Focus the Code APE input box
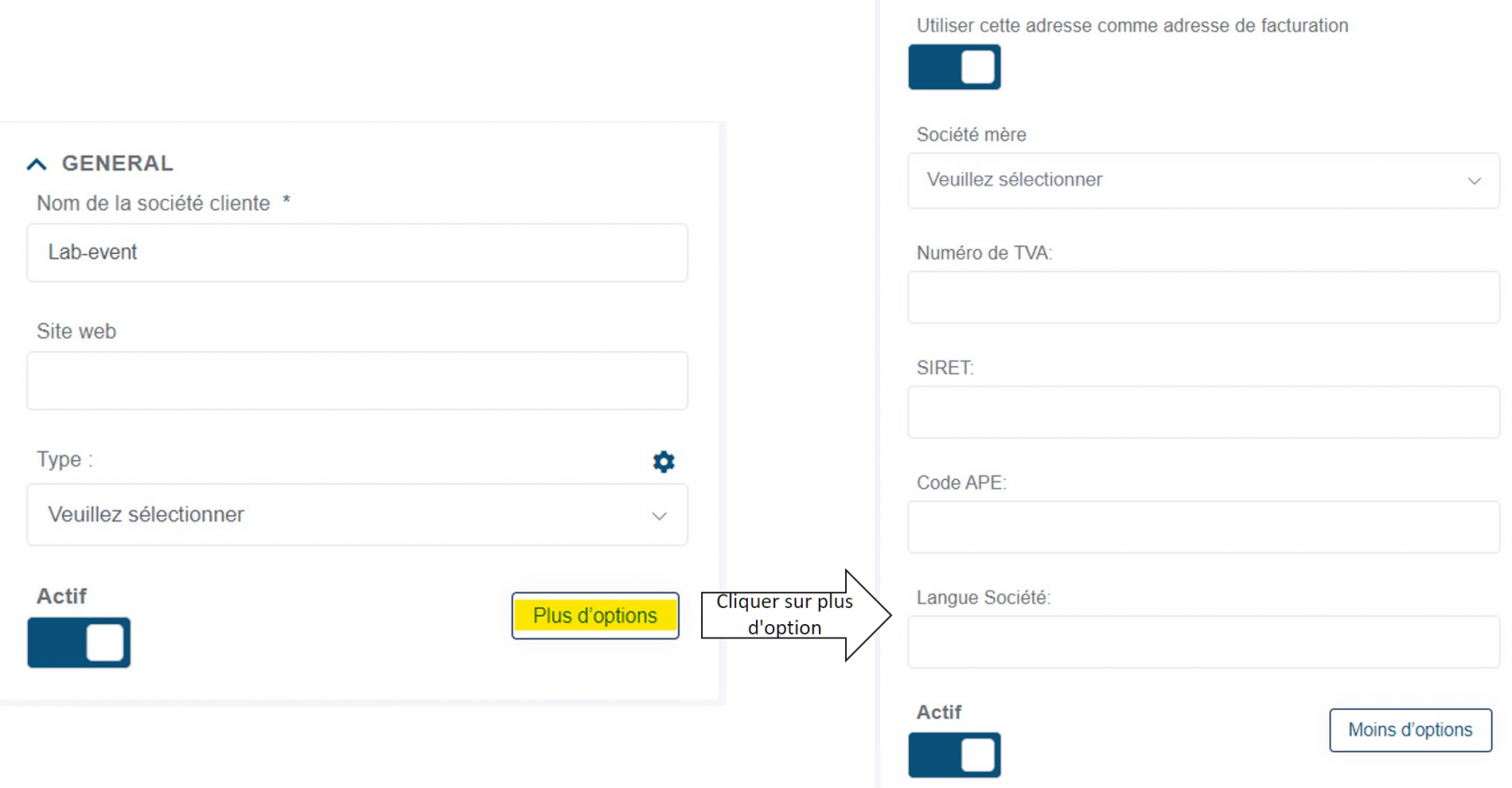 (x=1202, y=527)
